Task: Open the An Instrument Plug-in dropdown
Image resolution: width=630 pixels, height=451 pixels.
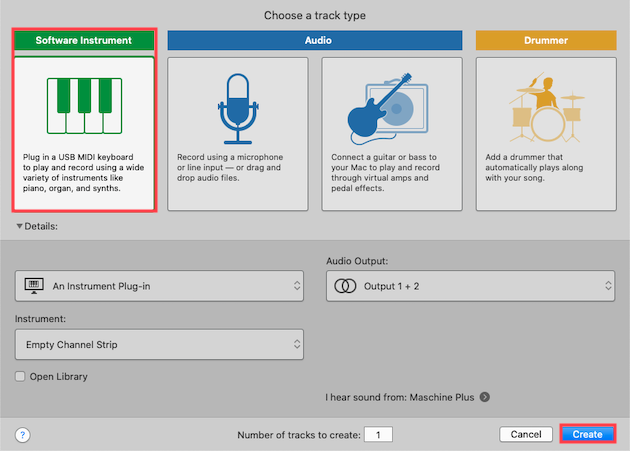Action: pyautogui.click(x=159, y=286)
